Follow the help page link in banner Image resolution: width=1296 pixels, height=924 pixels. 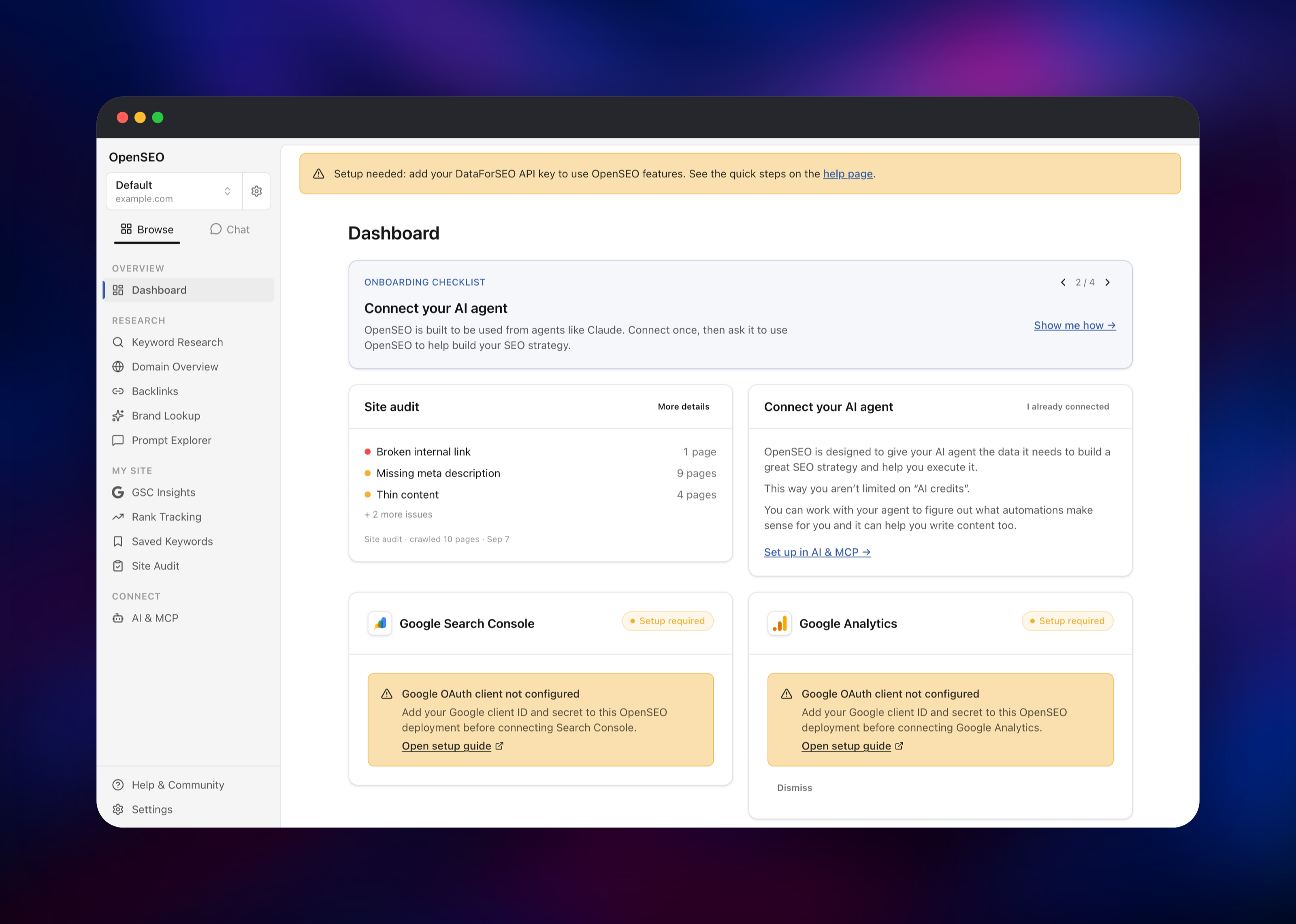(847, 173)
